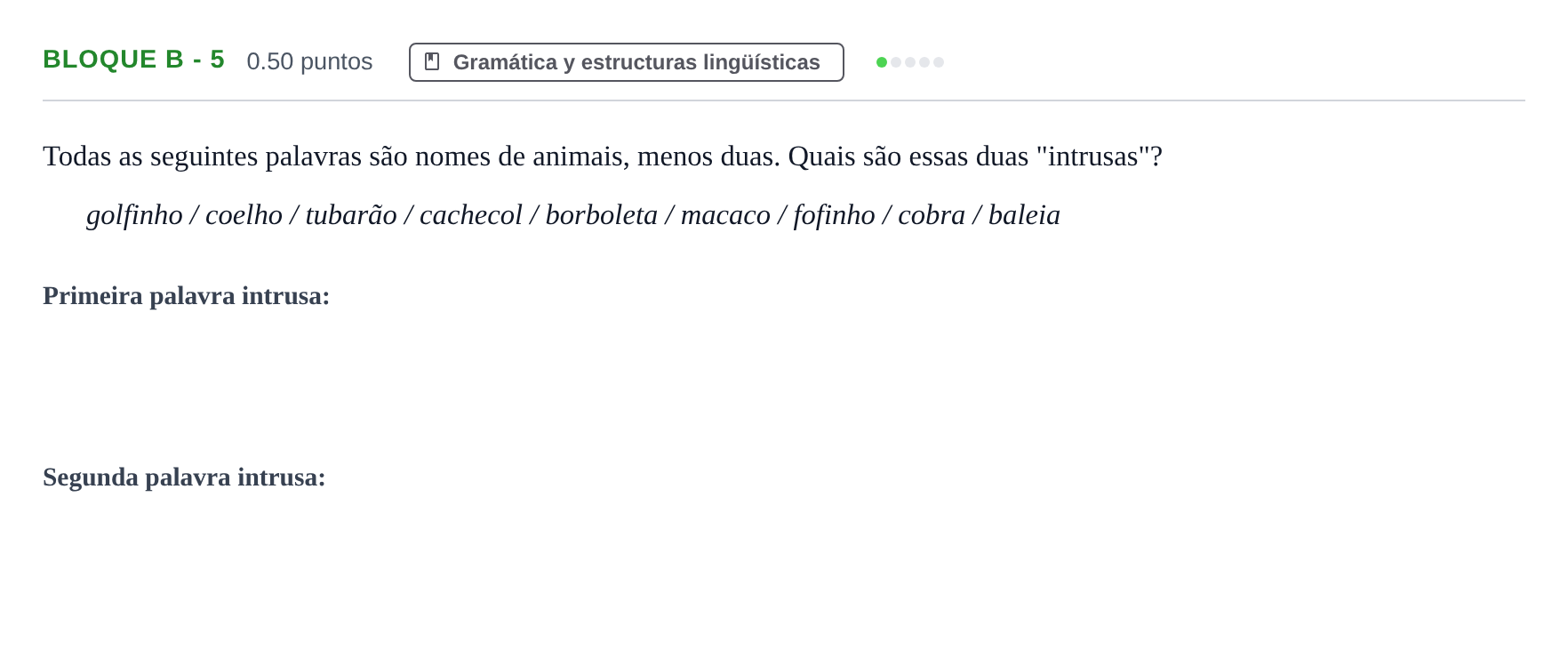Click the book icon in category tag

(432, 61)
